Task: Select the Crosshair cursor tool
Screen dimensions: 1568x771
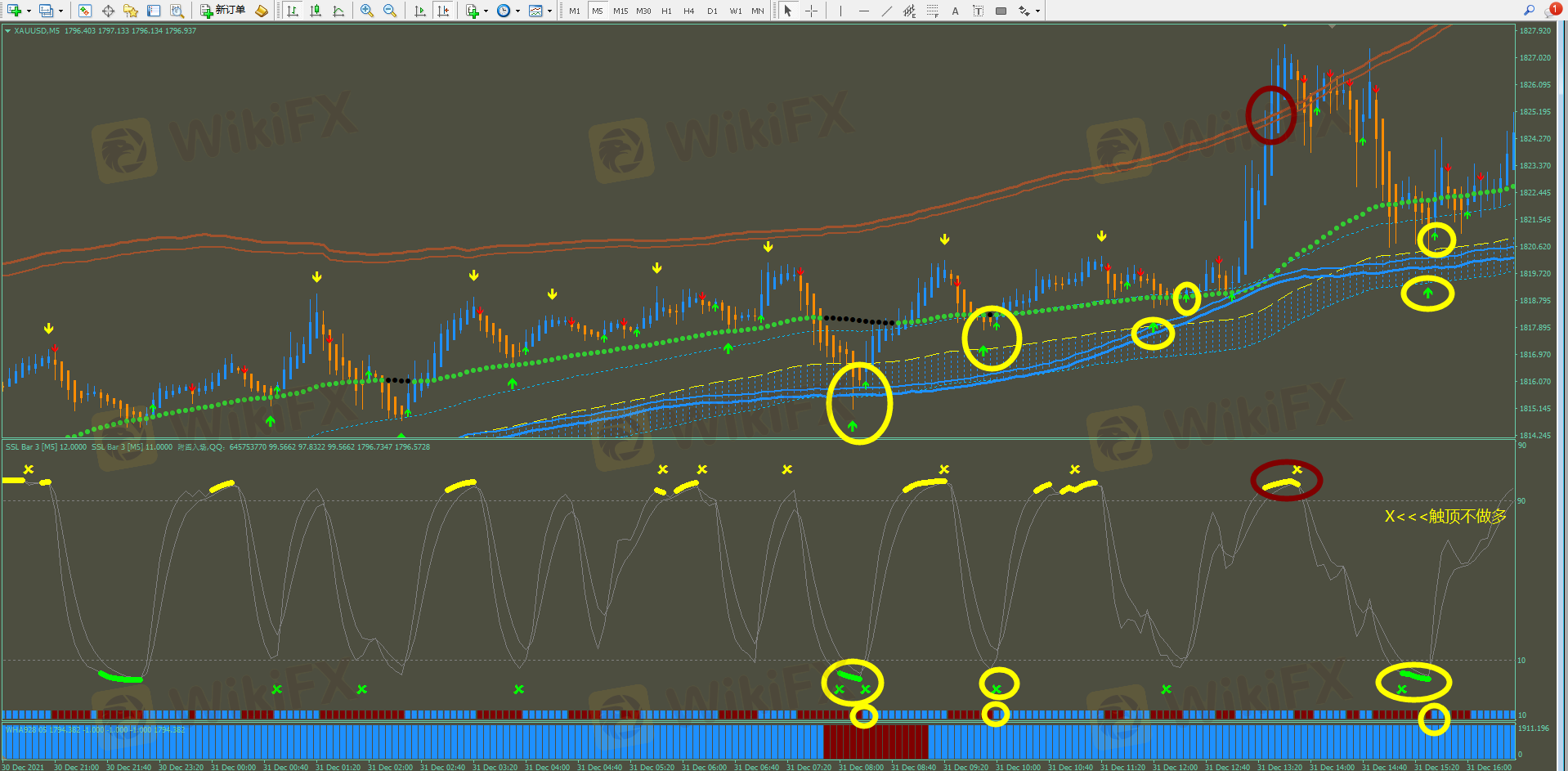Action: coord(811,11)
